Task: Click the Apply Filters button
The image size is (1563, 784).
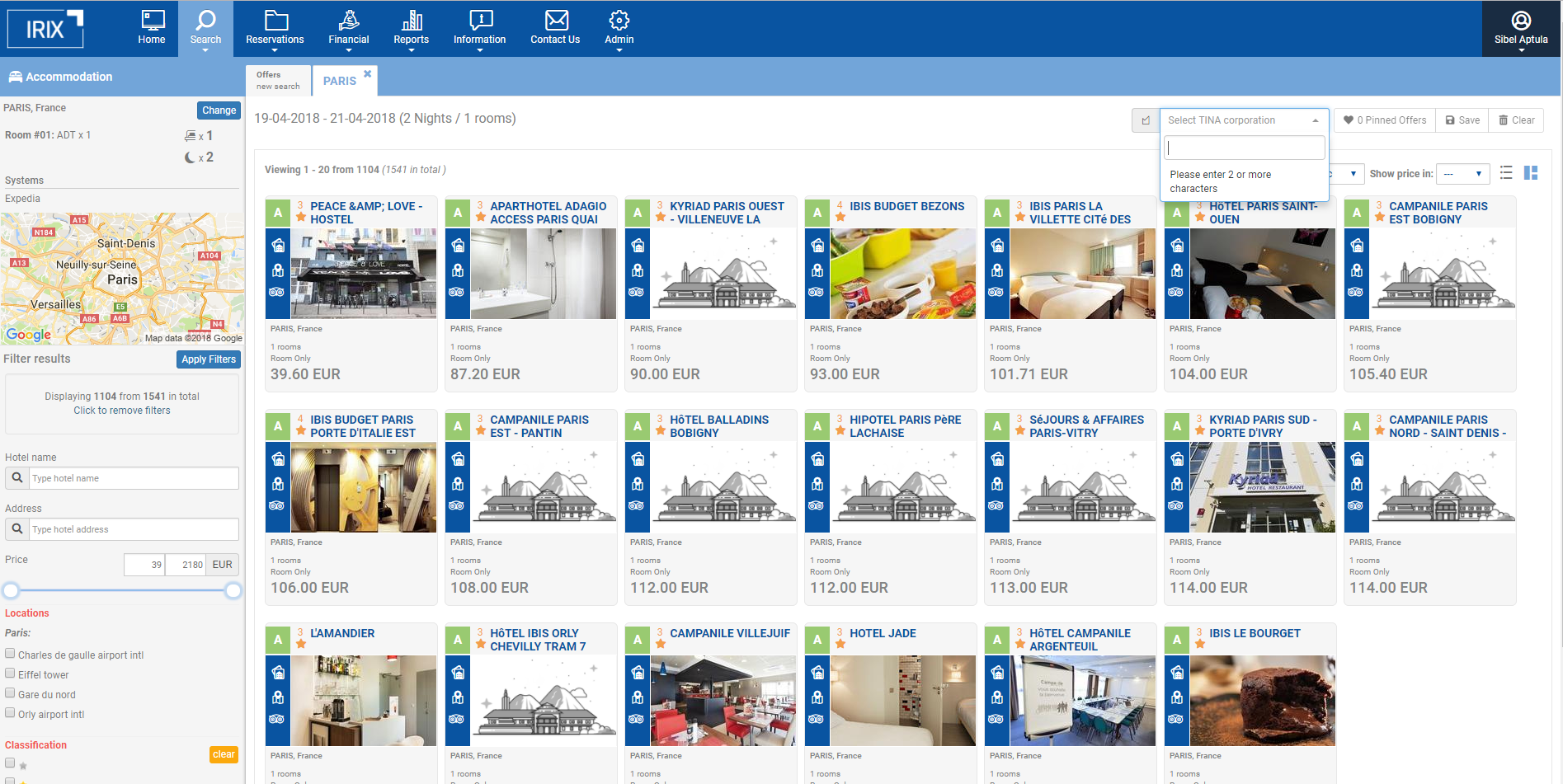Action: click(x=209, y=359)
